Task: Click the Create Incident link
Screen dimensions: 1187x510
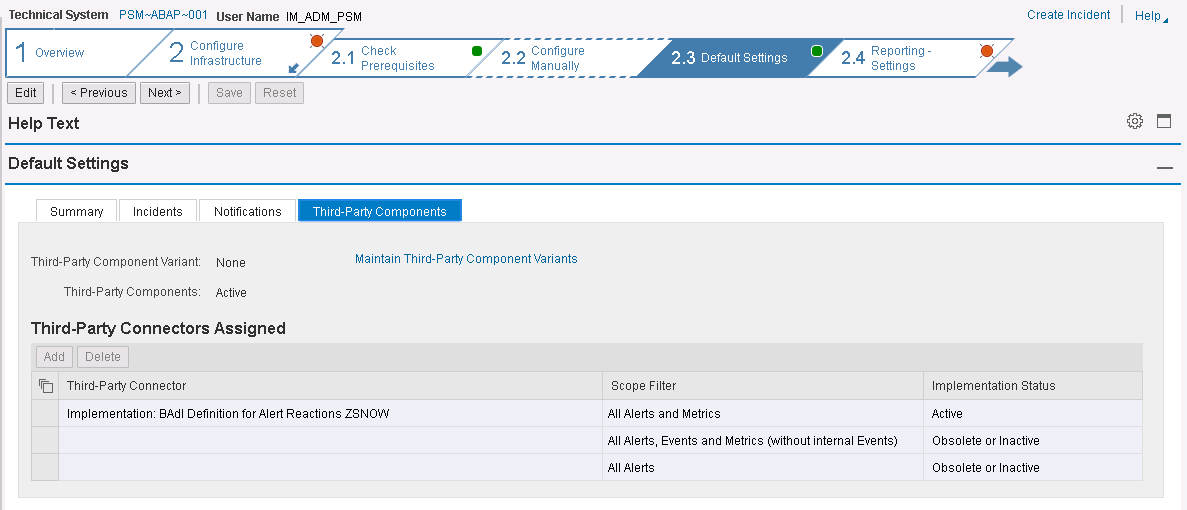Action: 1068,15
